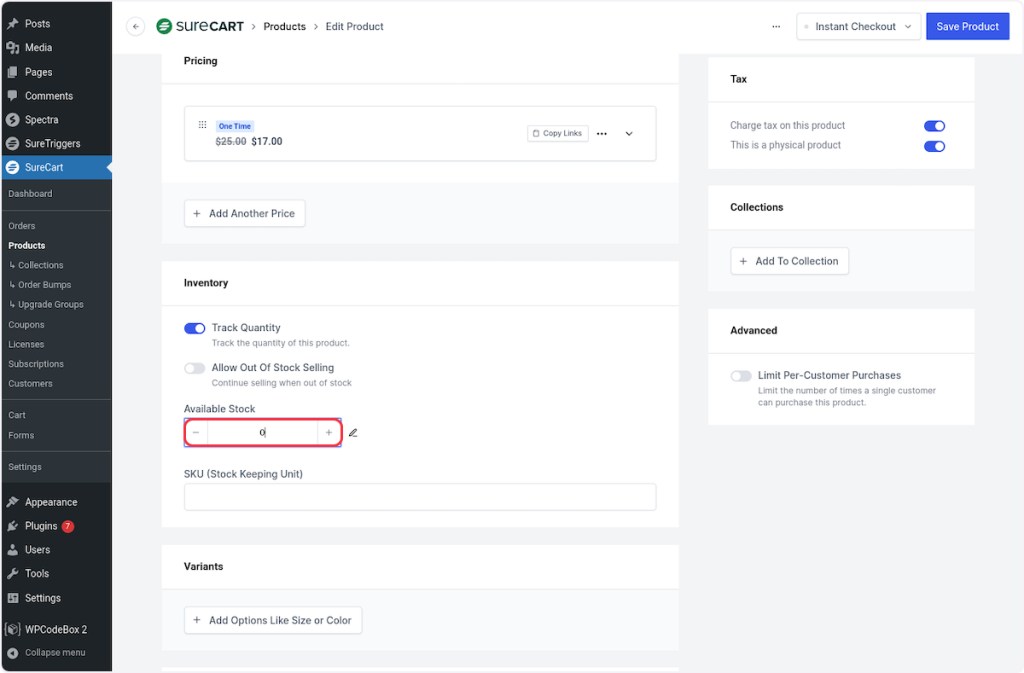Open the Plugins sidebar item

(x=41, y=526)
